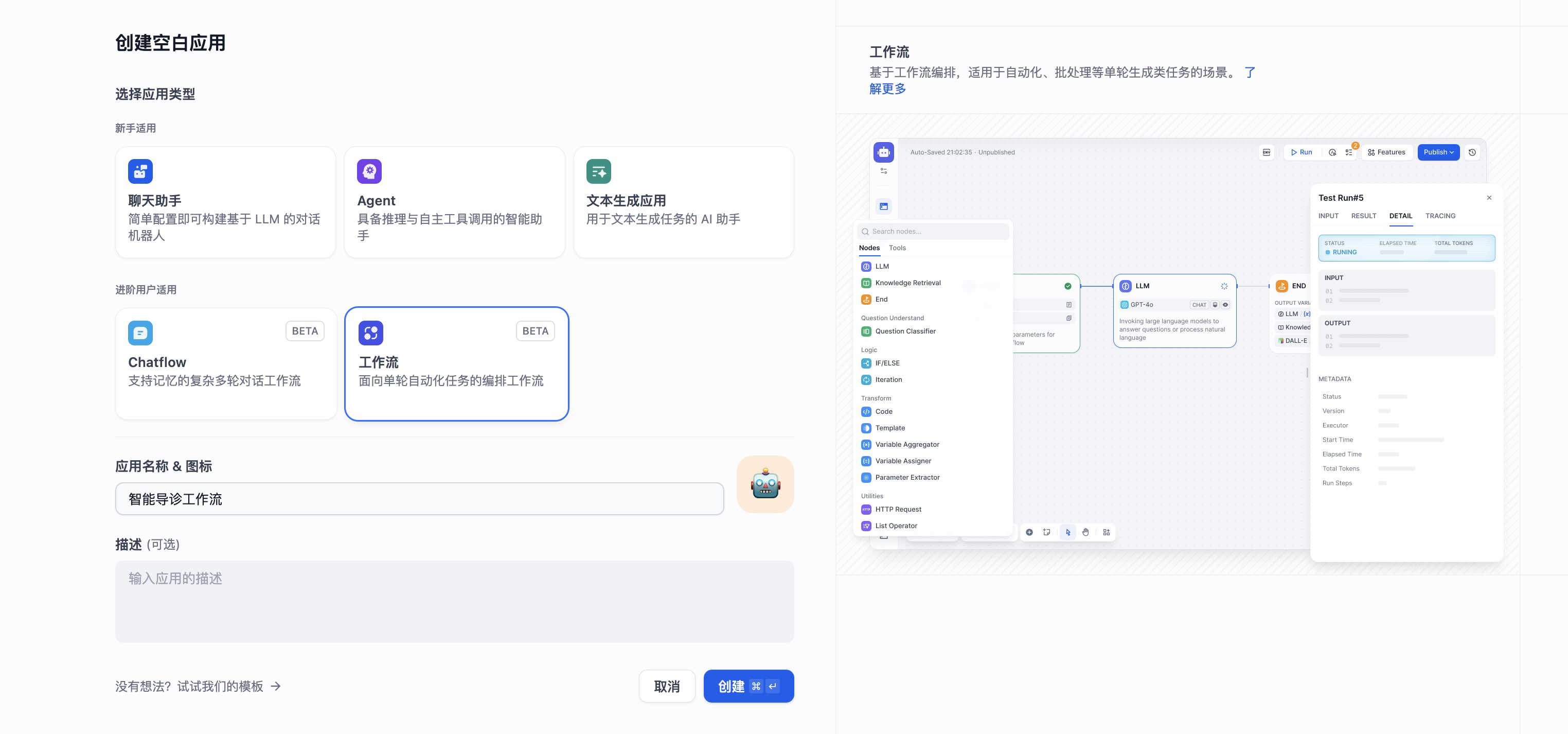Select the 工作流 workflow app type
Screen dimensions: 1568x734
pos(456,363)
